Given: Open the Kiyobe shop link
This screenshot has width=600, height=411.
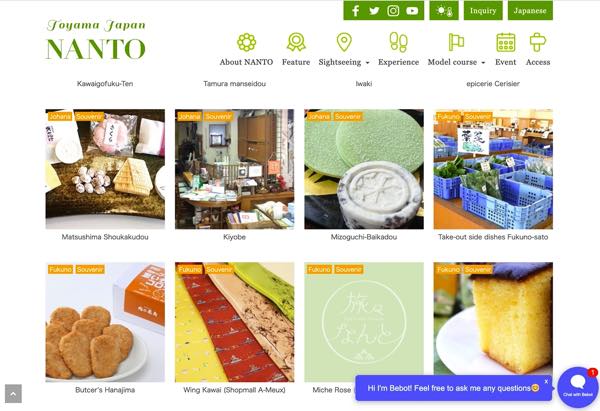Looking at the screenshot, I should coord(234,237).
